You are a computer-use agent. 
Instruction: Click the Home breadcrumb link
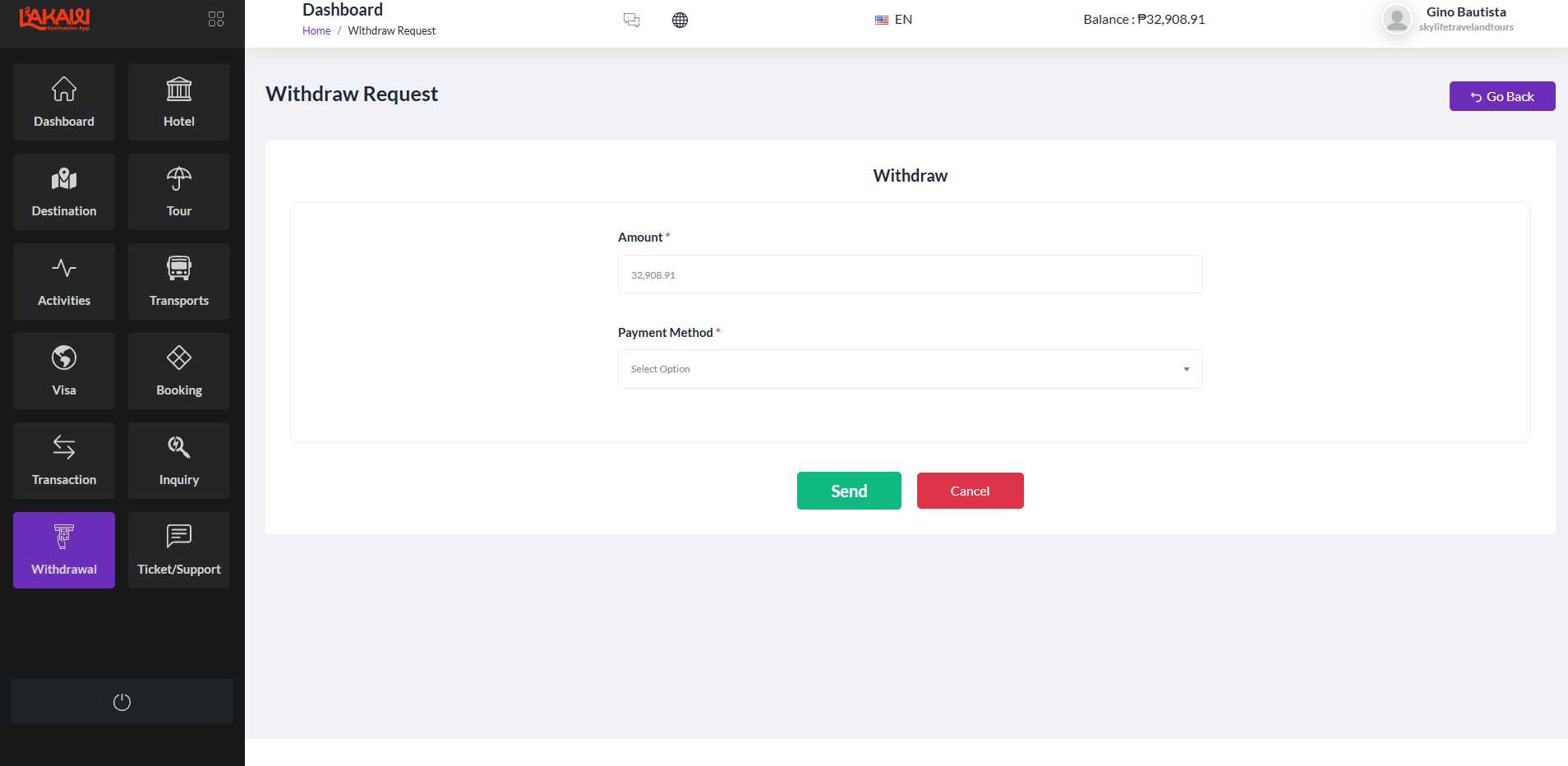coord(316,30)
